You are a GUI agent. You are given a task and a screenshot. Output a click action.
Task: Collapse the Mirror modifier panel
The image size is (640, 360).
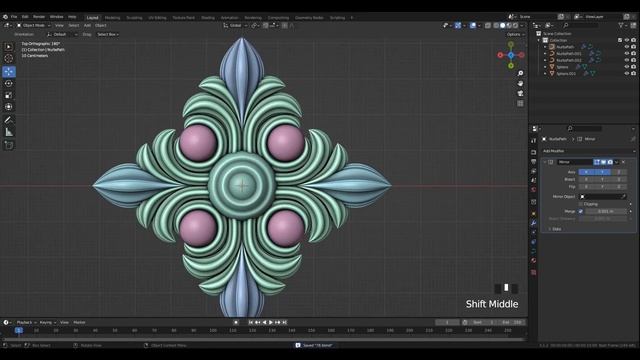[x=545, y=162]
